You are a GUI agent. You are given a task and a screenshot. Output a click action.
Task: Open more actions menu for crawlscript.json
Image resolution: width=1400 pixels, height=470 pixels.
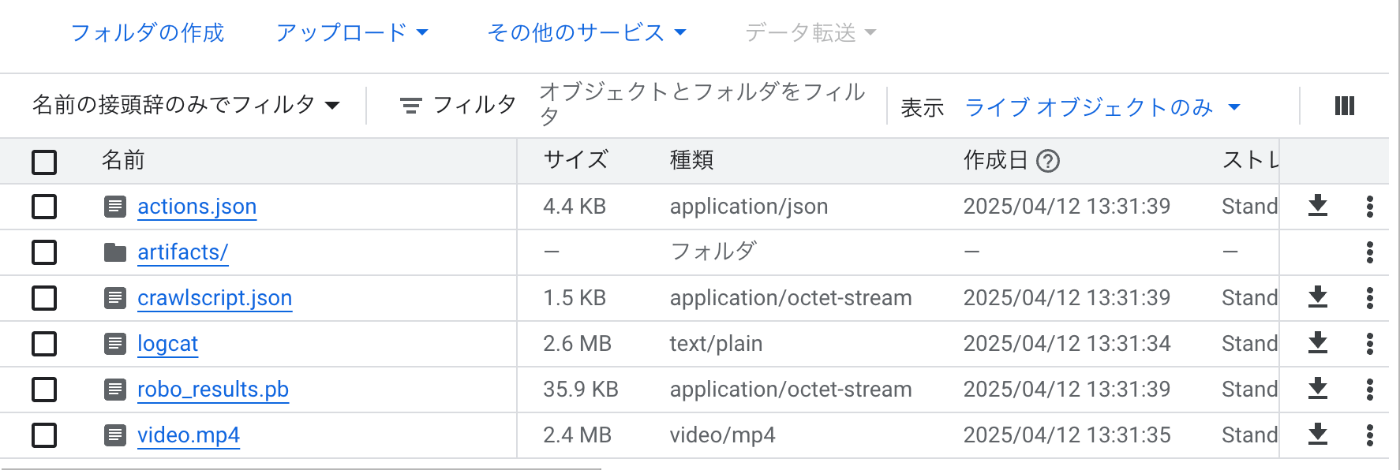click(x=1370, y=298)
